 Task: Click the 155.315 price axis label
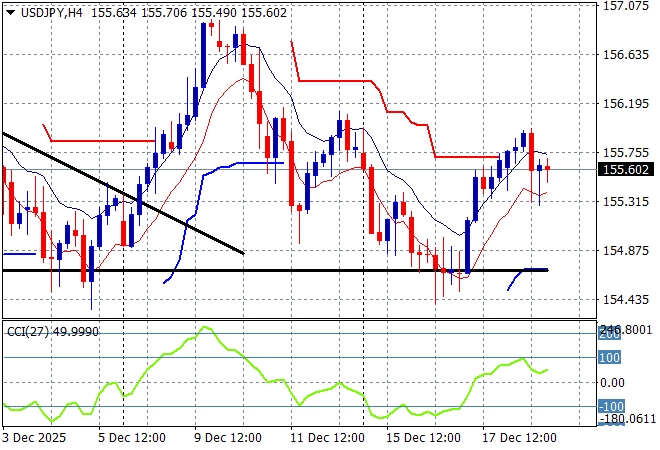(626, 202)
